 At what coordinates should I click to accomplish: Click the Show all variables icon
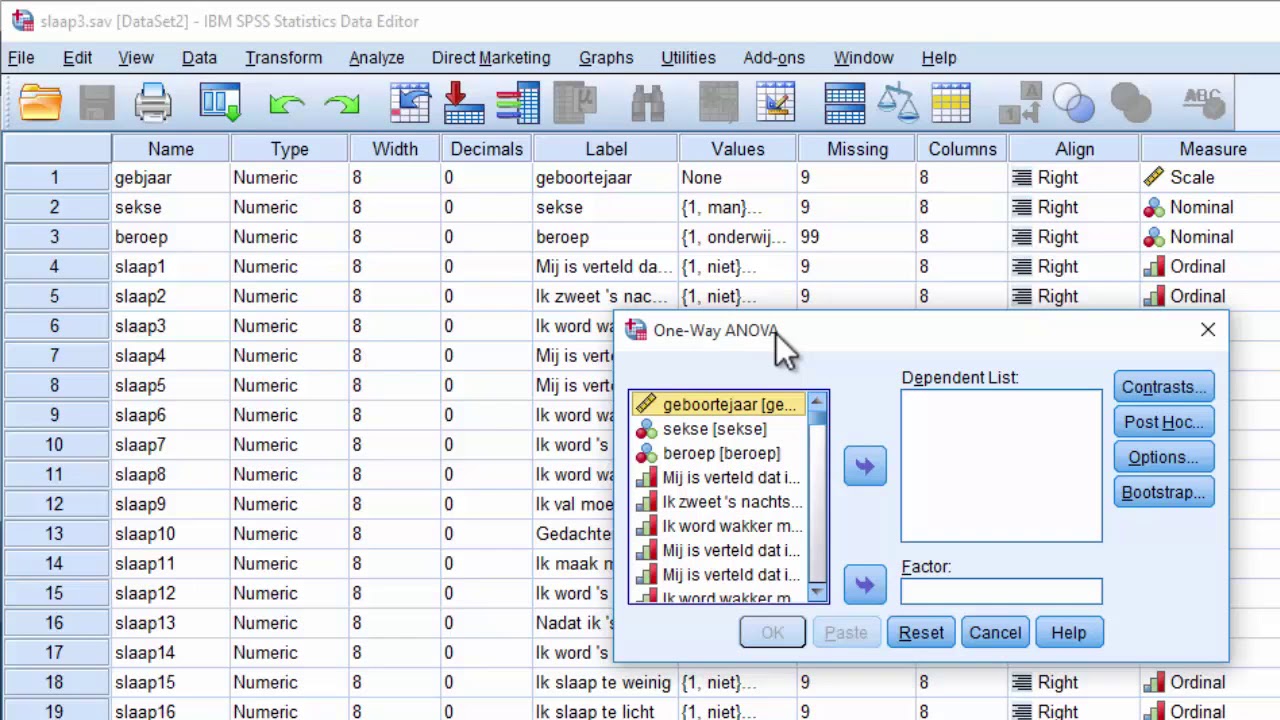click(x=1131, y=102)
